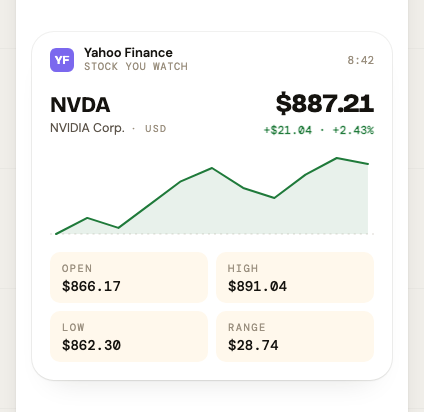Open the OPEN $866.17 stat tile
The image size is (424, 412).
coord(129,277)
